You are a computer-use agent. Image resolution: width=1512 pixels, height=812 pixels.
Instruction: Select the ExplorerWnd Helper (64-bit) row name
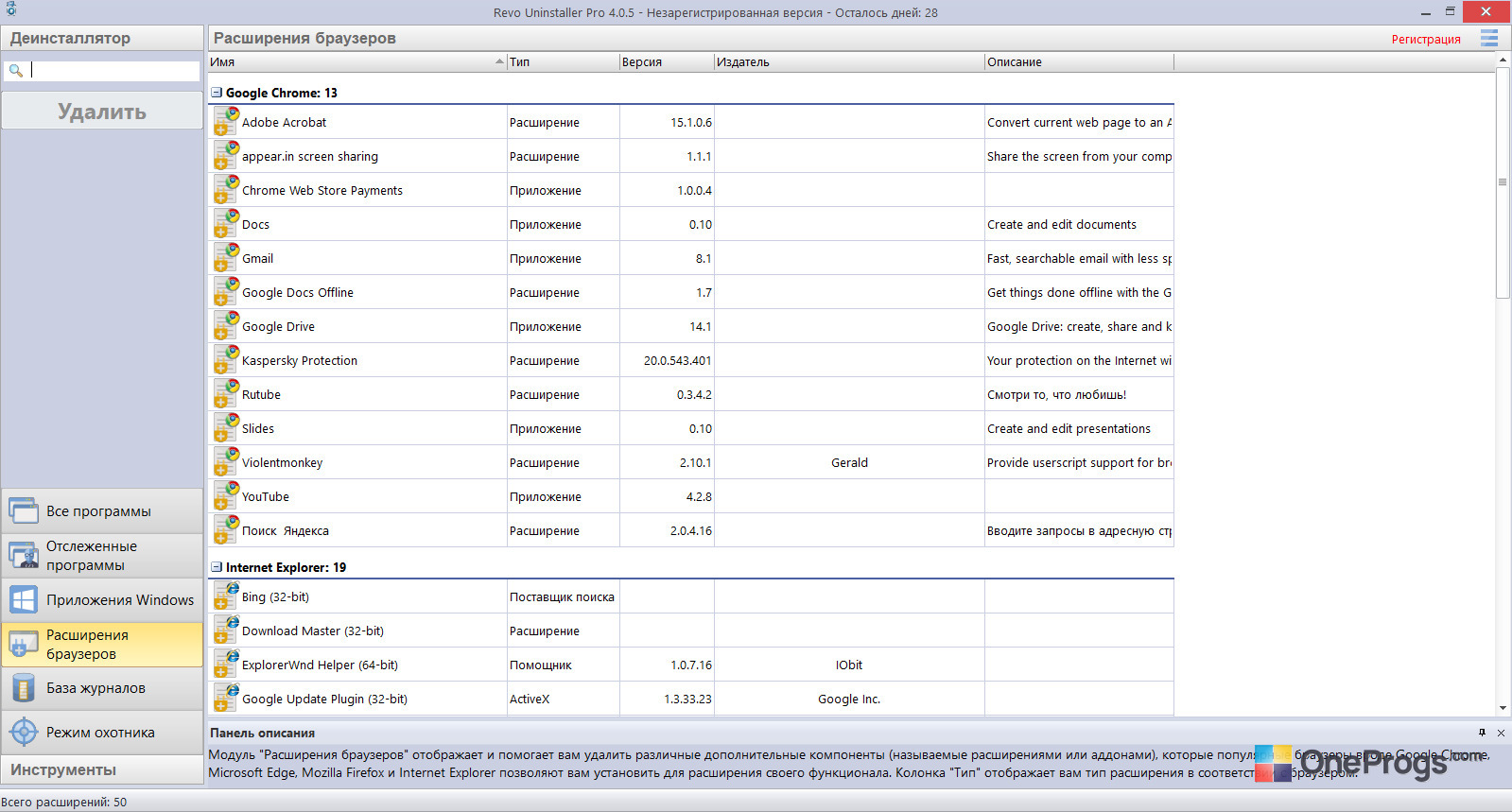[x=320, y=665]
